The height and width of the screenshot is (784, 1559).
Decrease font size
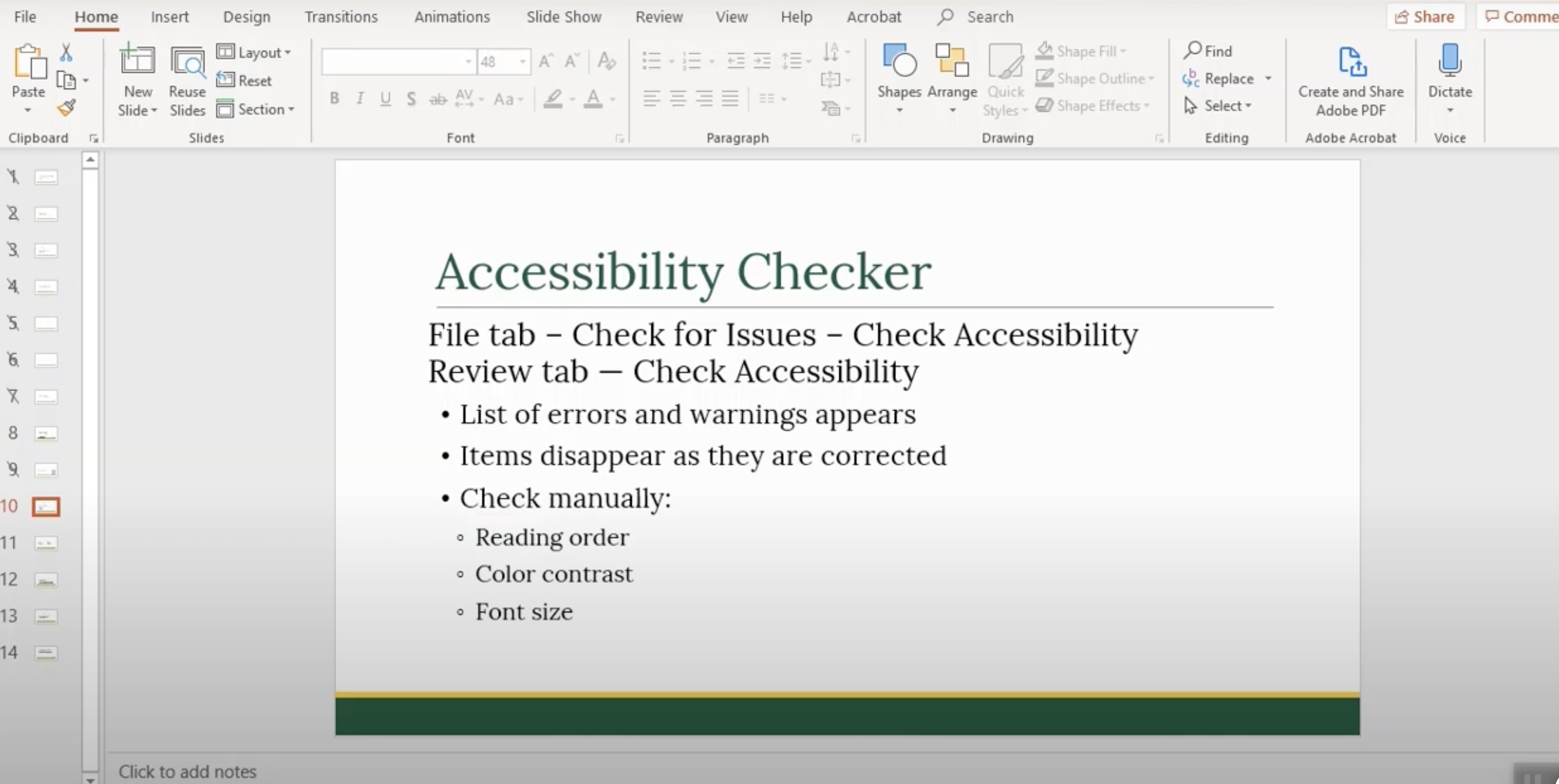(x=572, y=61)
